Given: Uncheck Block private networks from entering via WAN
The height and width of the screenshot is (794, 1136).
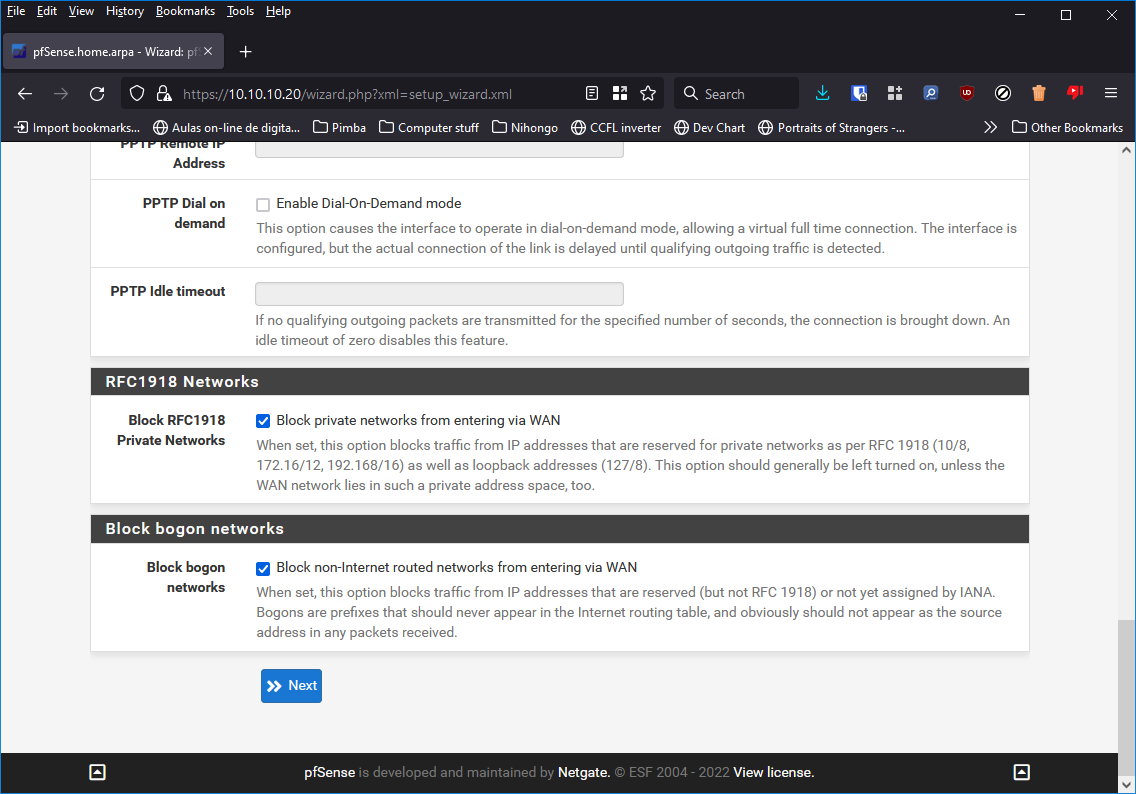Looking at the screenshot, I should coord(262,421).
